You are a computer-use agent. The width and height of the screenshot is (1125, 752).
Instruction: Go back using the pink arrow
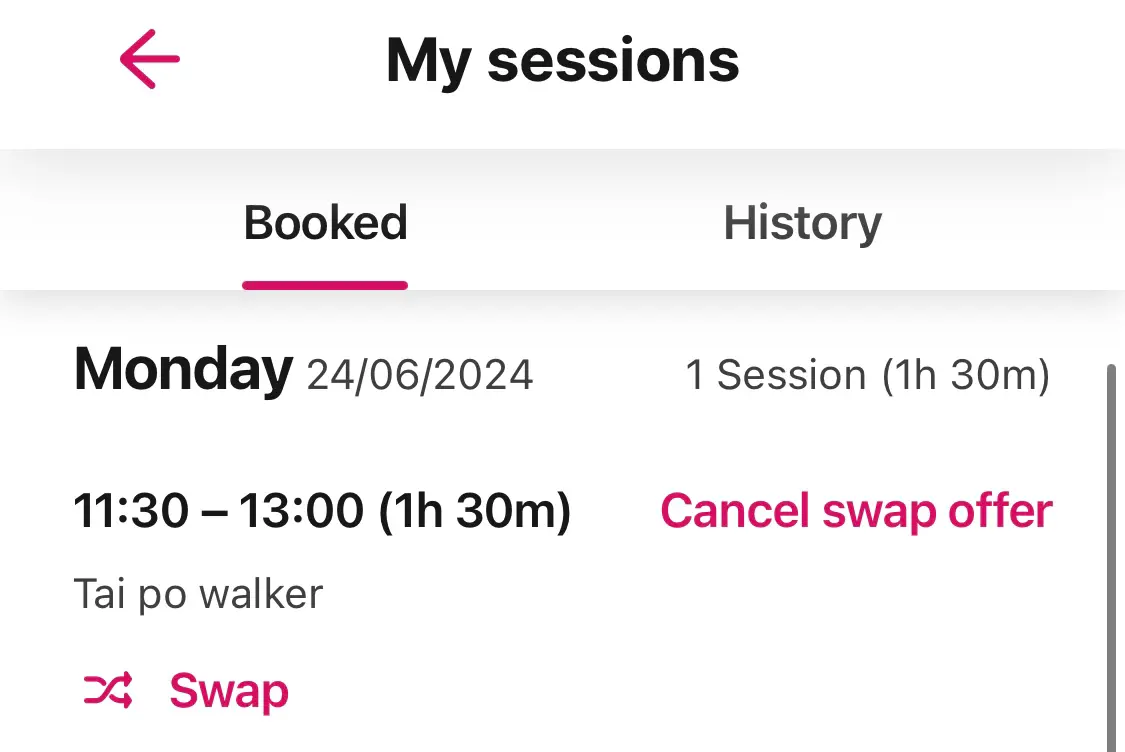coord(149,59)
